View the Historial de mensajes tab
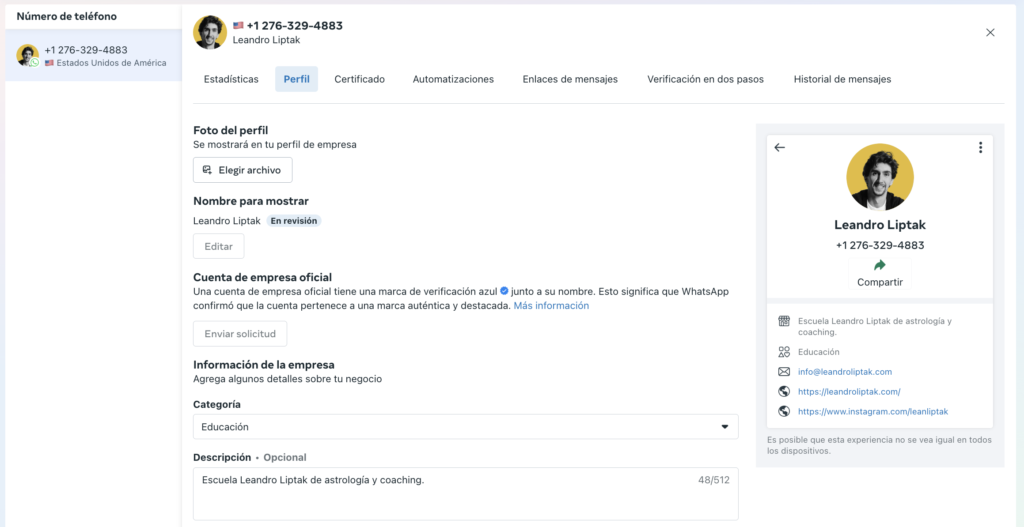The image size is (1024, 527). pos(842,79)
